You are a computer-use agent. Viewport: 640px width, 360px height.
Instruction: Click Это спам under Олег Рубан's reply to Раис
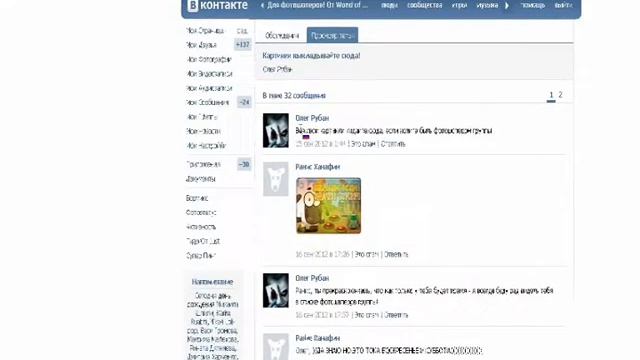[x=367, y=315]
